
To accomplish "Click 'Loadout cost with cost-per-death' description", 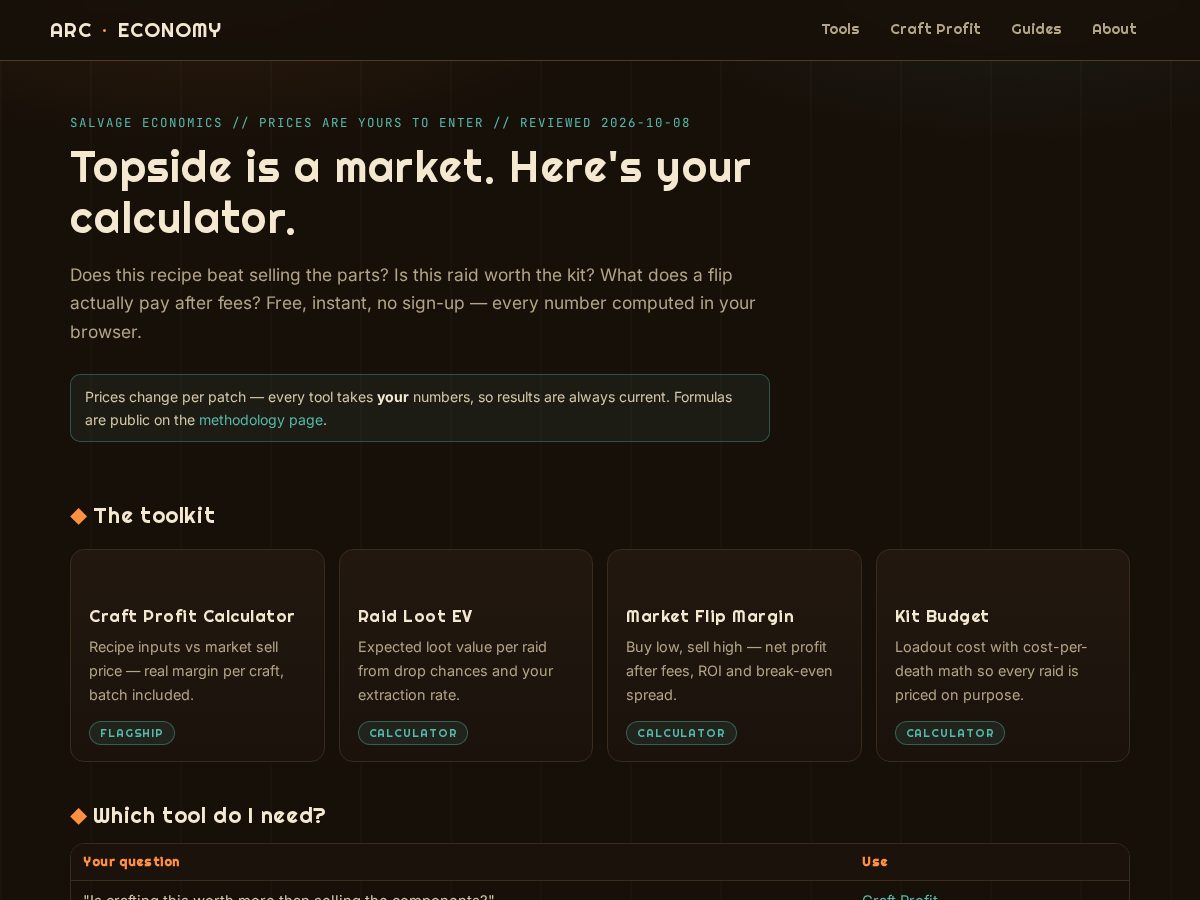I will (x=991, y=671).
